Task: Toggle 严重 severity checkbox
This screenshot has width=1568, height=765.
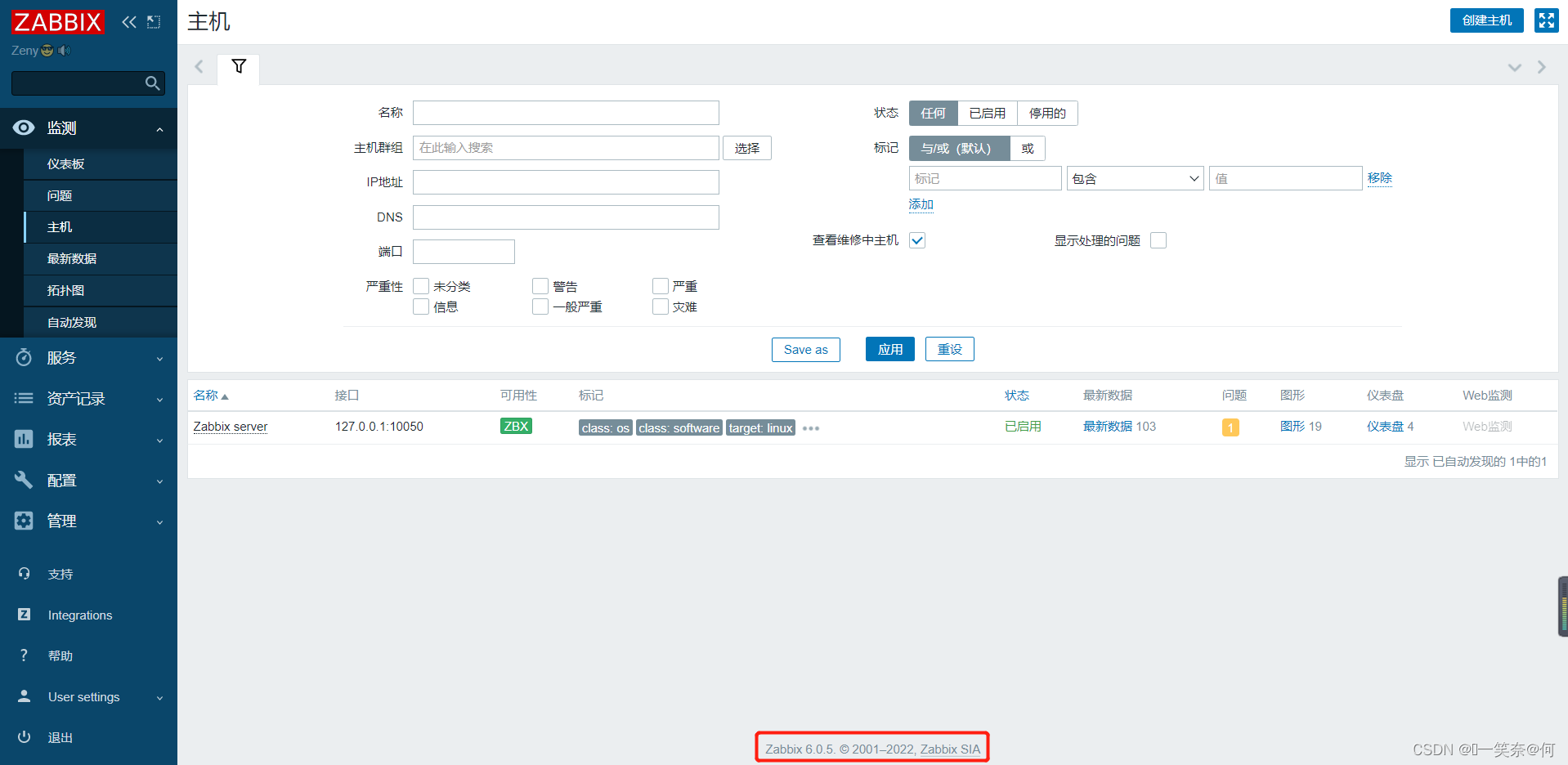Action: pyautogui.click(x=661, y=286)
